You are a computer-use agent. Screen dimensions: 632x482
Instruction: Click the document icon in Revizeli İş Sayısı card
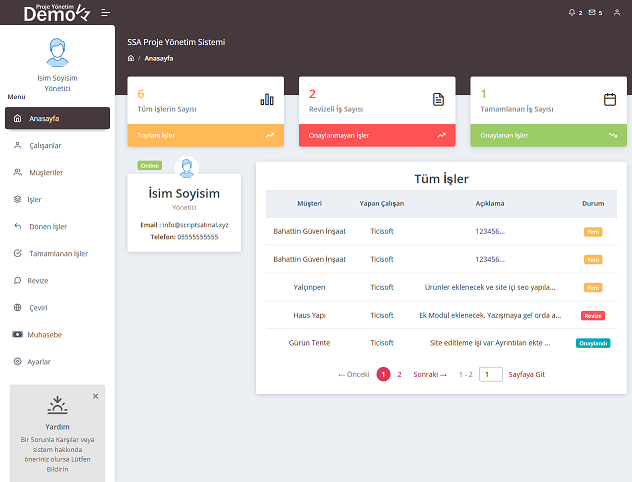click(438, 99)
